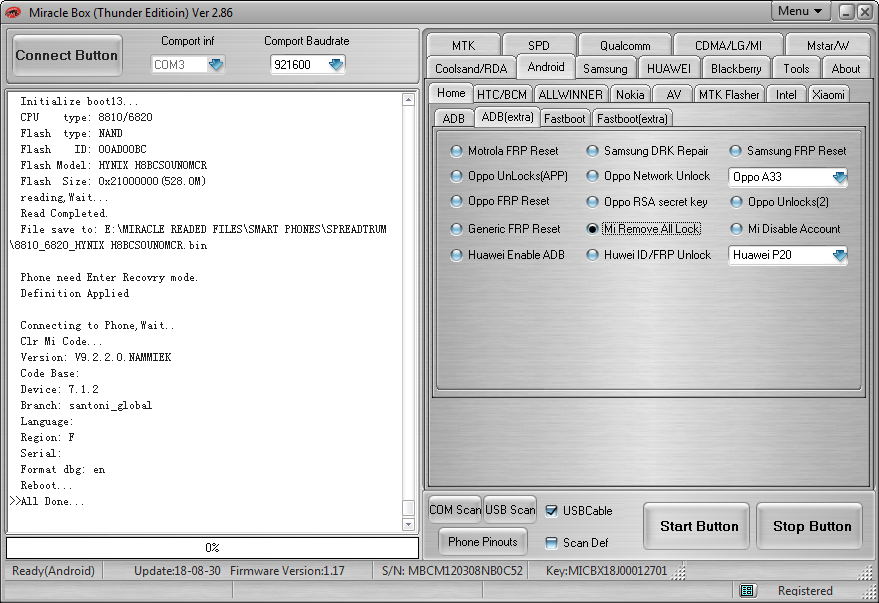Viewport: 879px width, 603px height.
Task: Switch to the MTK tab
Action: [x=463, y=45]
